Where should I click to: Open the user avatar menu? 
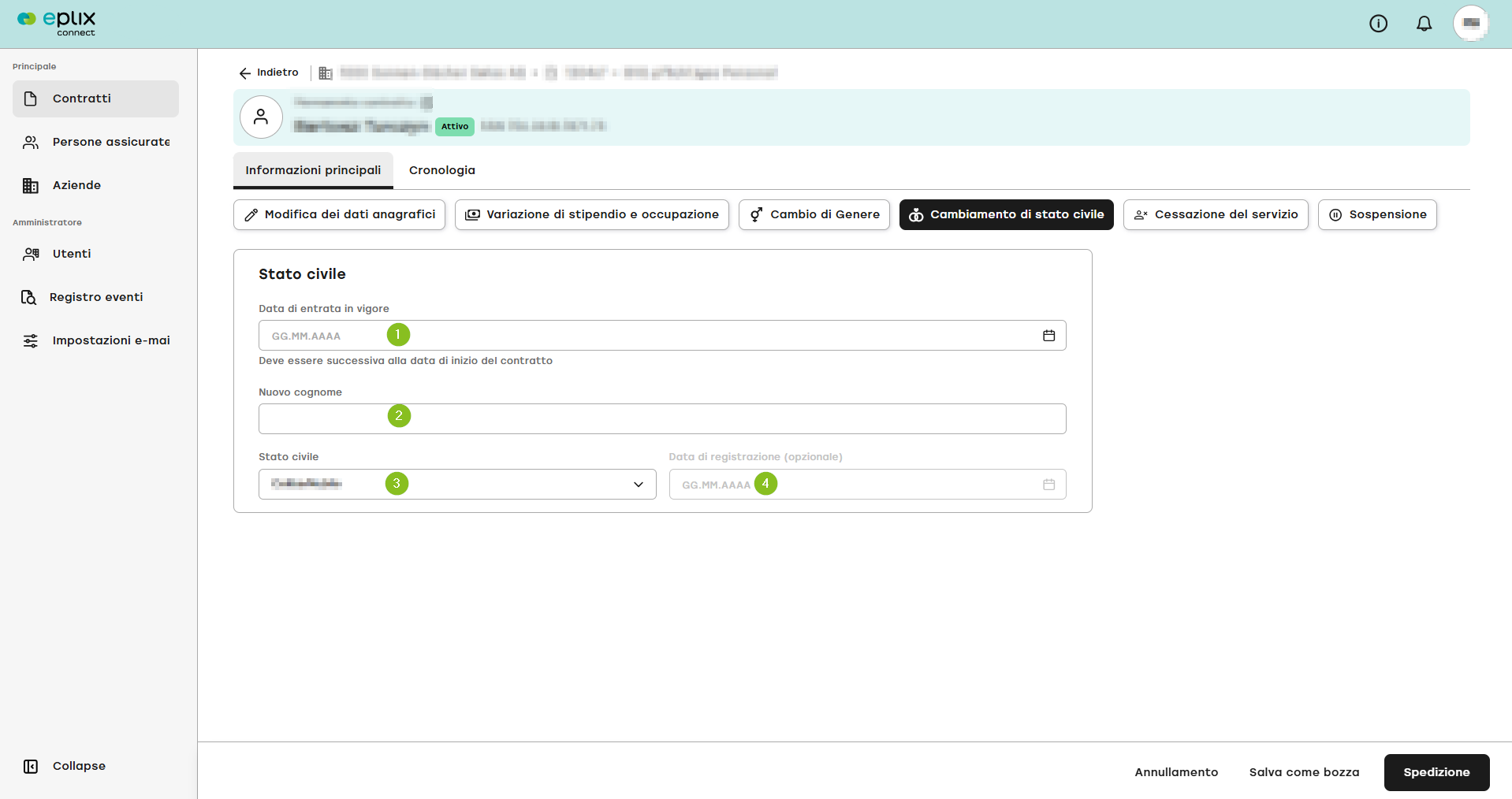pos(1471,24)
